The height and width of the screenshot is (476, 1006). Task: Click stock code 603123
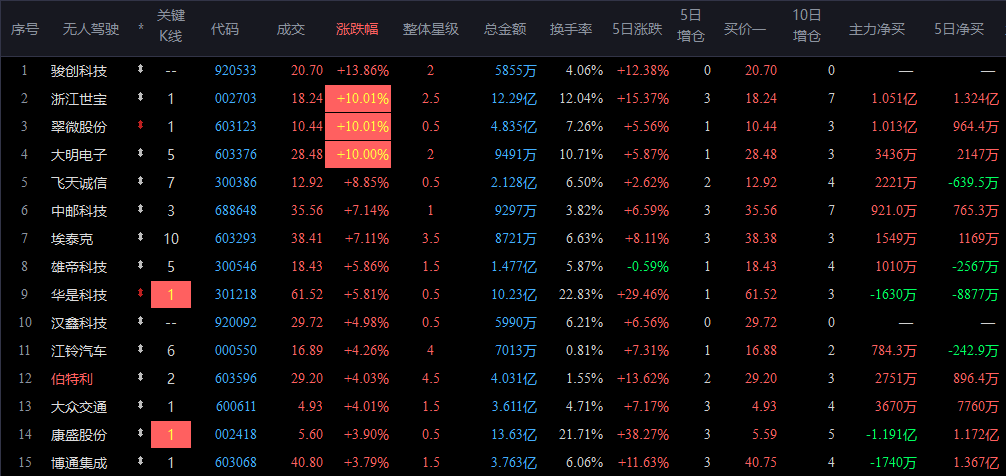pyautogui.click(x=235, y=127)
